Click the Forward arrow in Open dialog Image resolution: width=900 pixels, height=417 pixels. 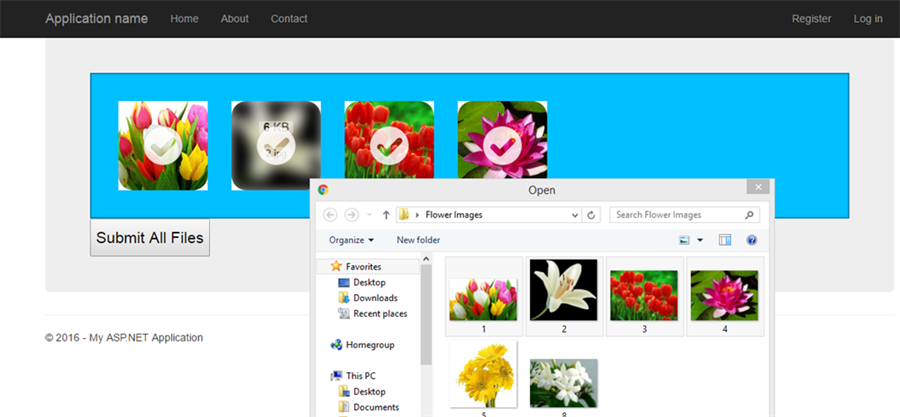click(351, 215)
